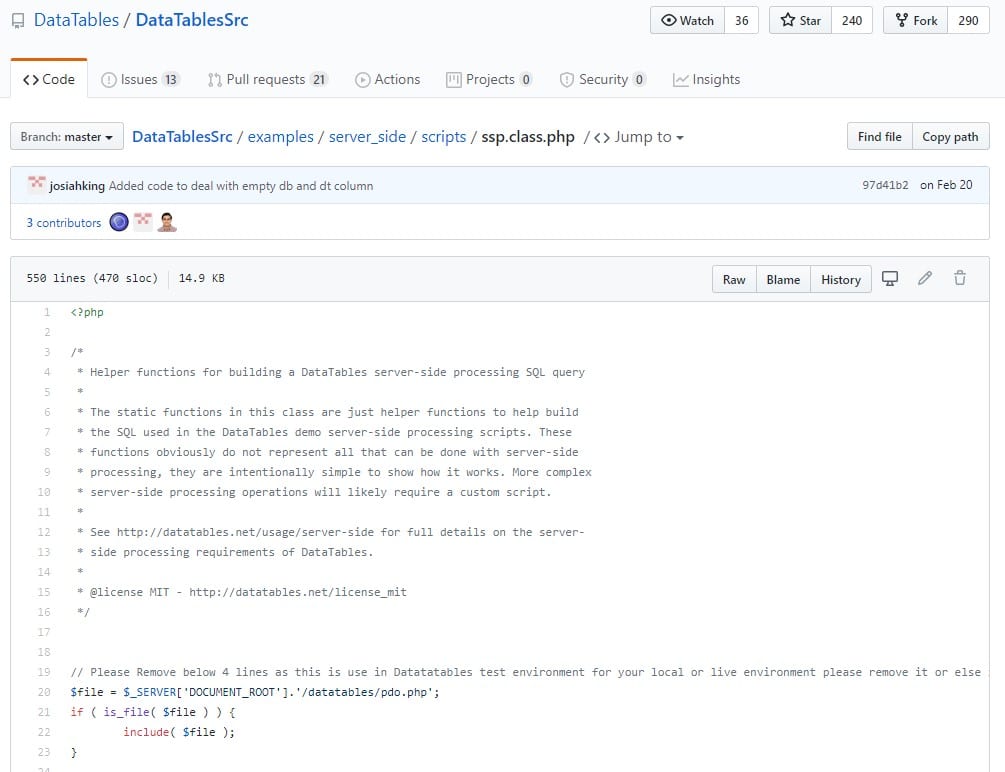The height and width of the screenshot is (772, 1005).
Task: Open the Pull requests tab
Action: click(268, 80)
